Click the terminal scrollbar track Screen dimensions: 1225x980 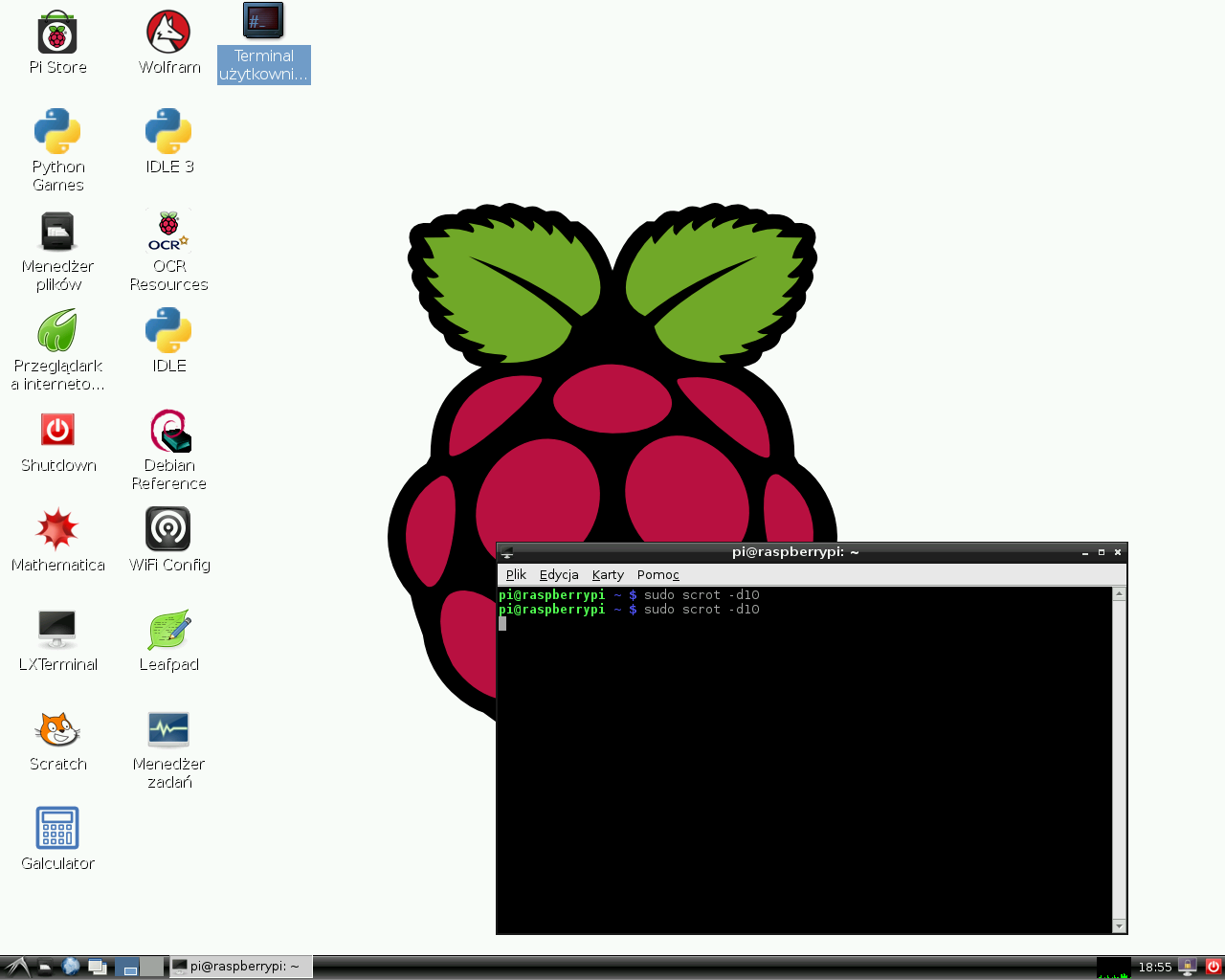click(1119, 760)
